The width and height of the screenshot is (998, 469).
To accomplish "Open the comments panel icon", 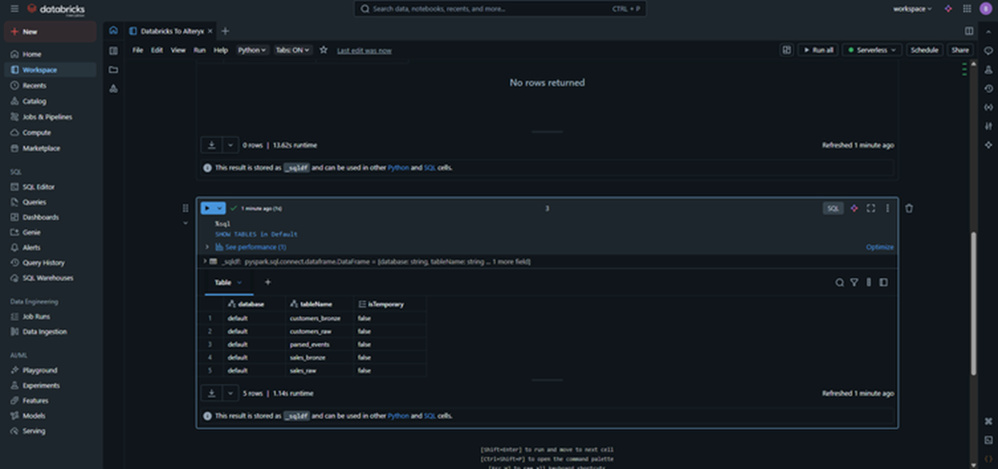I will click(x=988, y=51).
